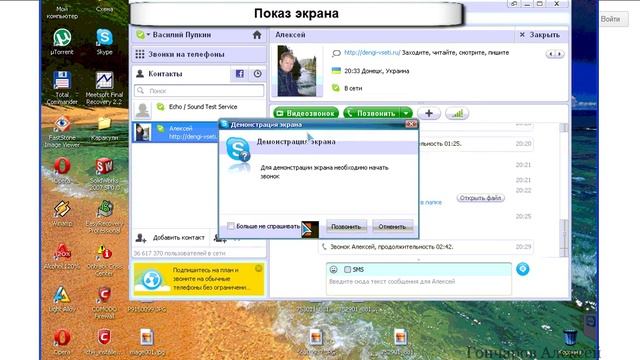Click the message text input field
Screen dimensions: 640x360
tap(419, 285)
